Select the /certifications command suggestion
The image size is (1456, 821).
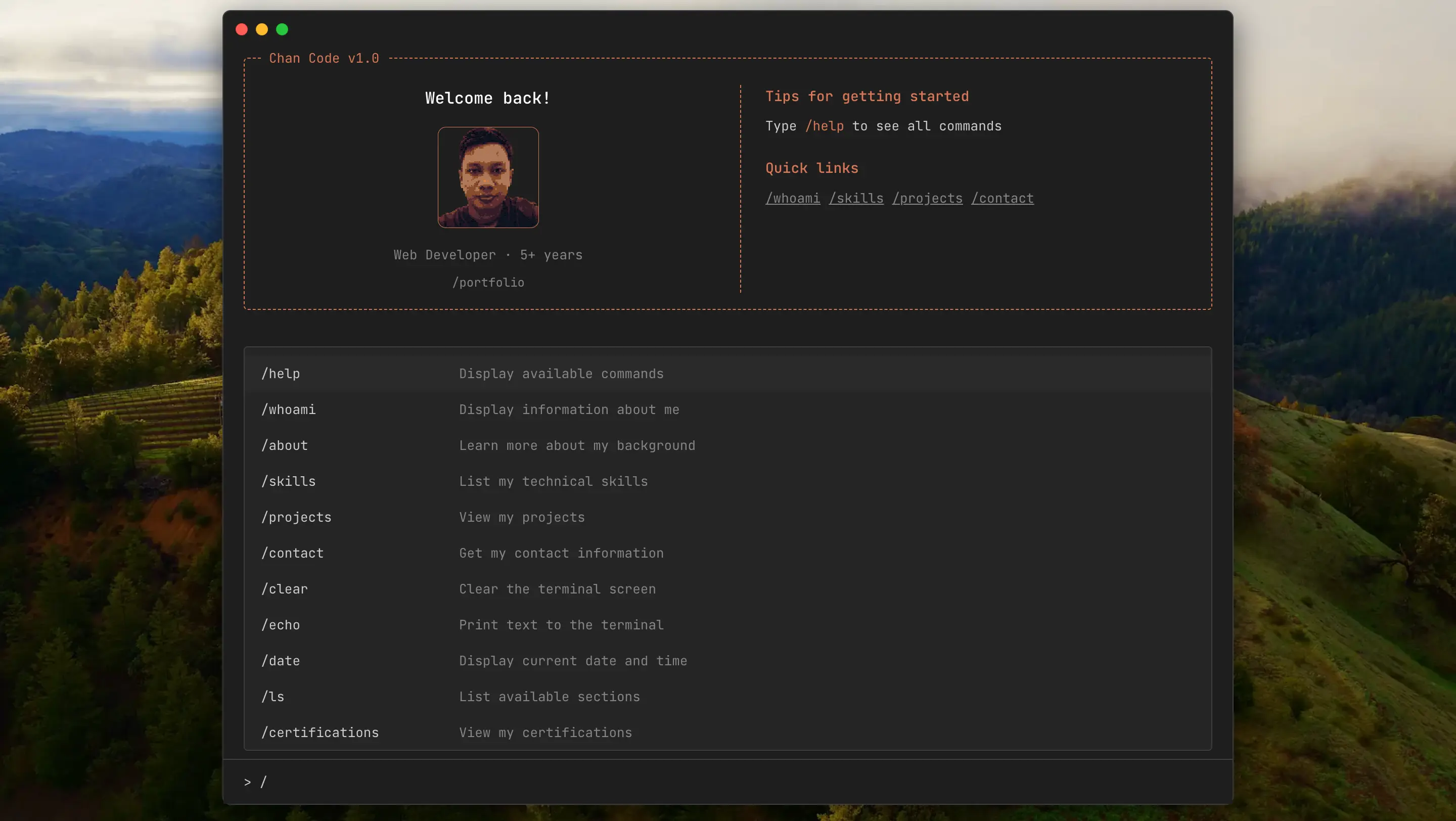[x=320, y=733]
